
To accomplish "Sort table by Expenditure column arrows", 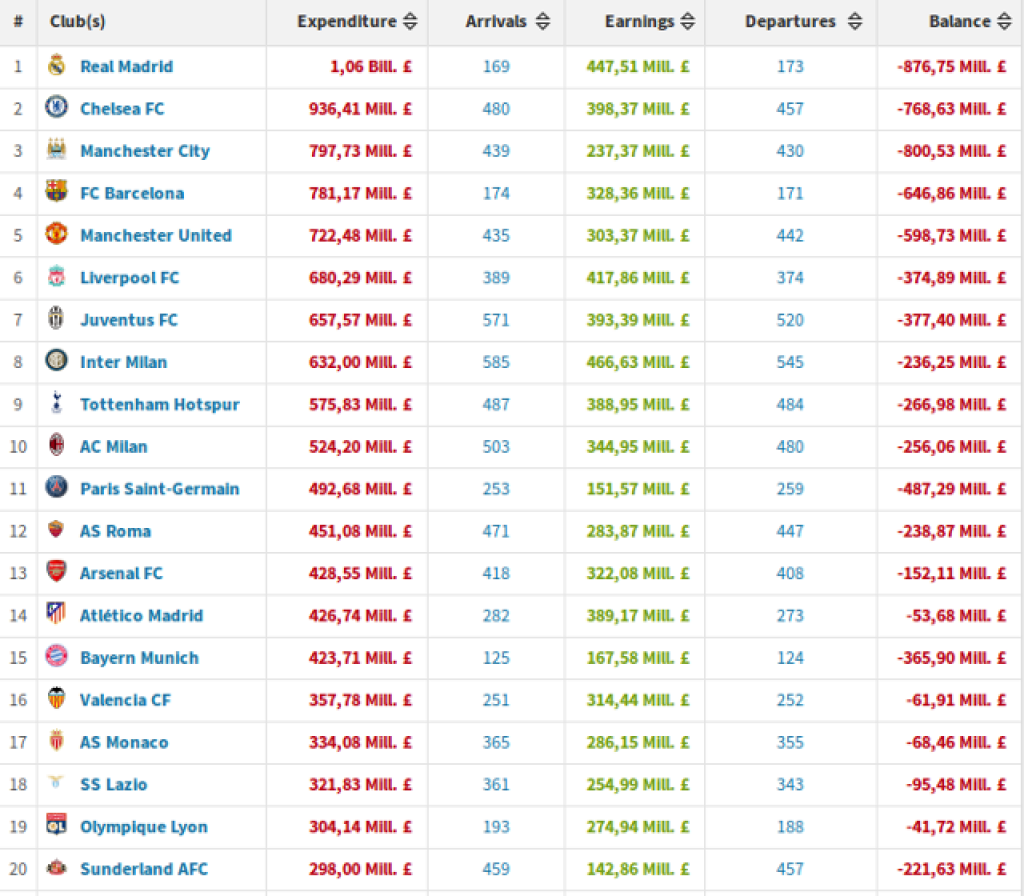I will tap(410, 22).
